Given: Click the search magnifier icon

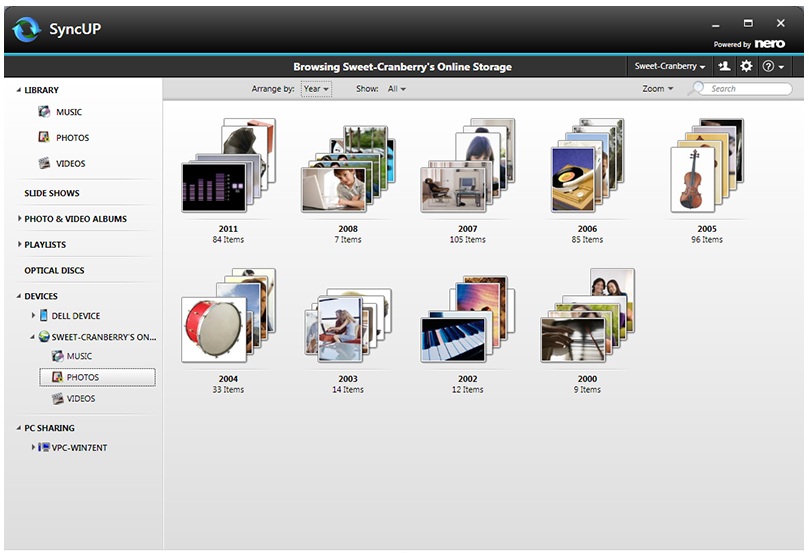Looking at the screenshot, I should [x=697, y=88].
